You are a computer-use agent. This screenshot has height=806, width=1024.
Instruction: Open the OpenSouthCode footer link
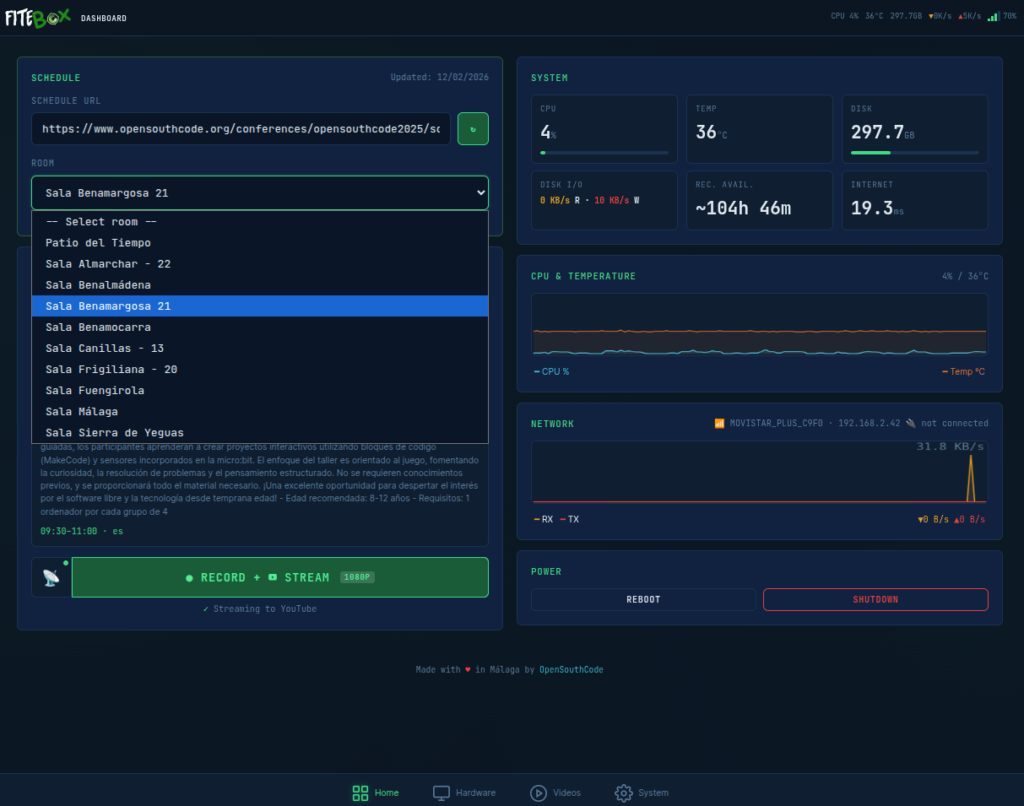[x=571, y=670]
